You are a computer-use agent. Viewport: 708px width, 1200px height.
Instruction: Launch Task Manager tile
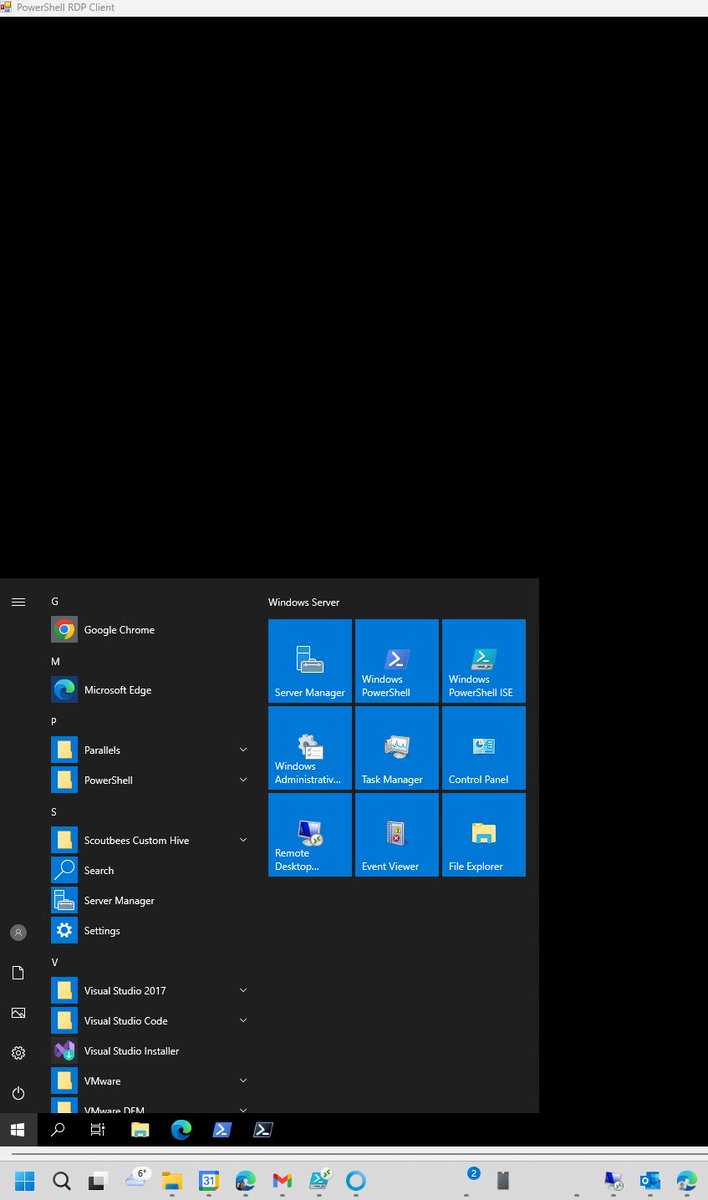pos(397,748)
